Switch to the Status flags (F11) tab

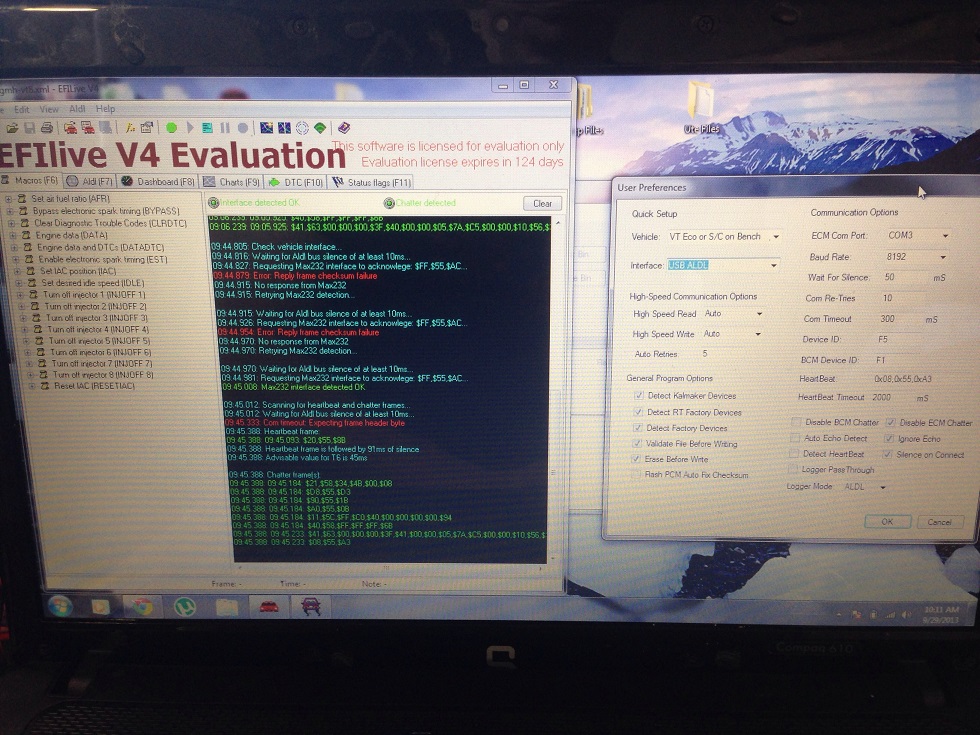pos(371,182)
